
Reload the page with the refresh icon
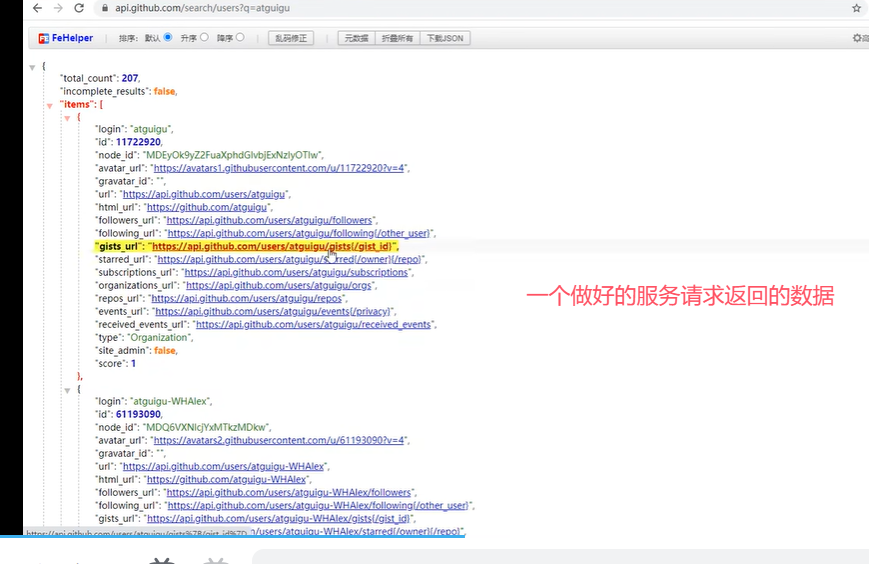79,8
